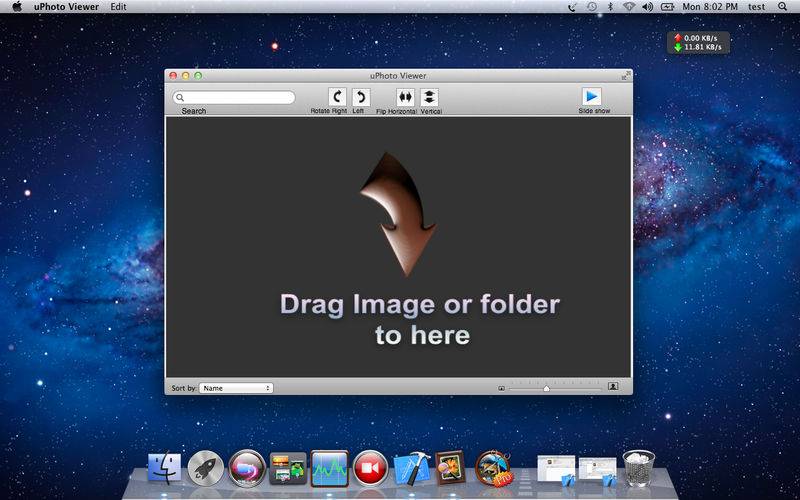
Task: Flip the image vertically
Action: coord(430,97)
